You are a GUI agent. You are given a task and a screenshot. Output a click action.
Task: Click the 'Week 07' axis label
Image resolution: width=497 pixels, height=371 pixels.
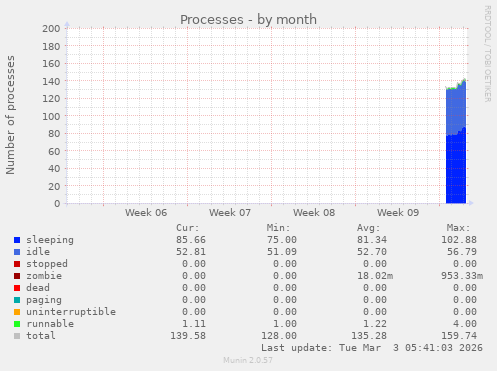tap(230, 213)
